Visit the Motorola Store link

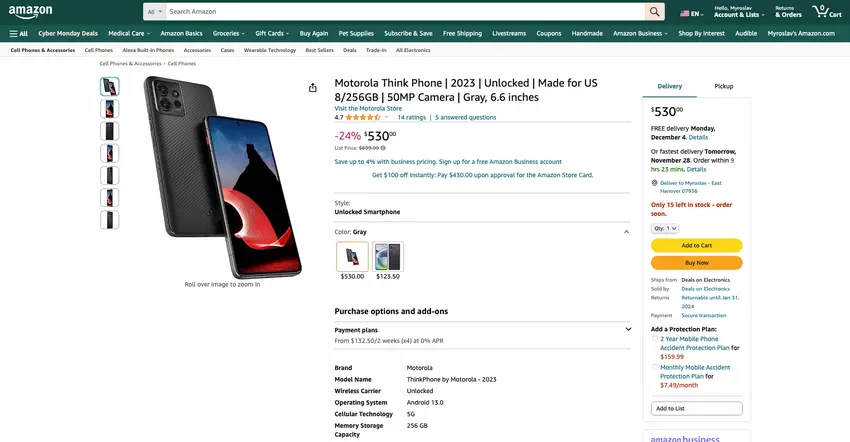[x=368, y=108]
